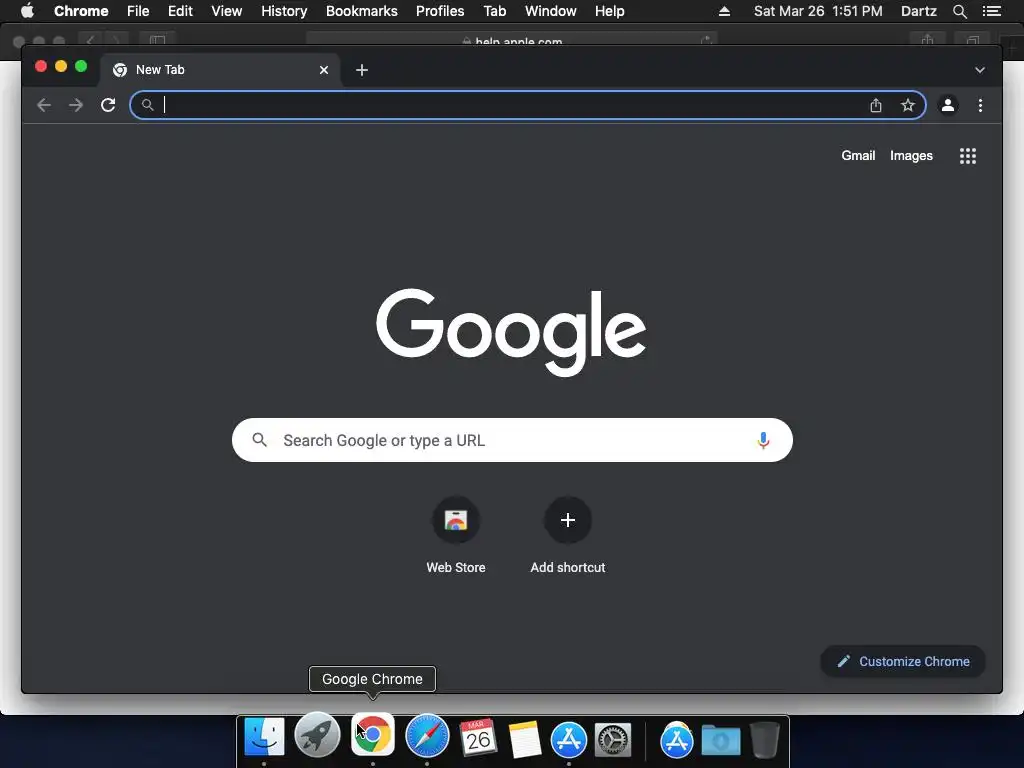Open the Gmail link
This screenshot has width=1024, height=768.
tap(858, 155)
